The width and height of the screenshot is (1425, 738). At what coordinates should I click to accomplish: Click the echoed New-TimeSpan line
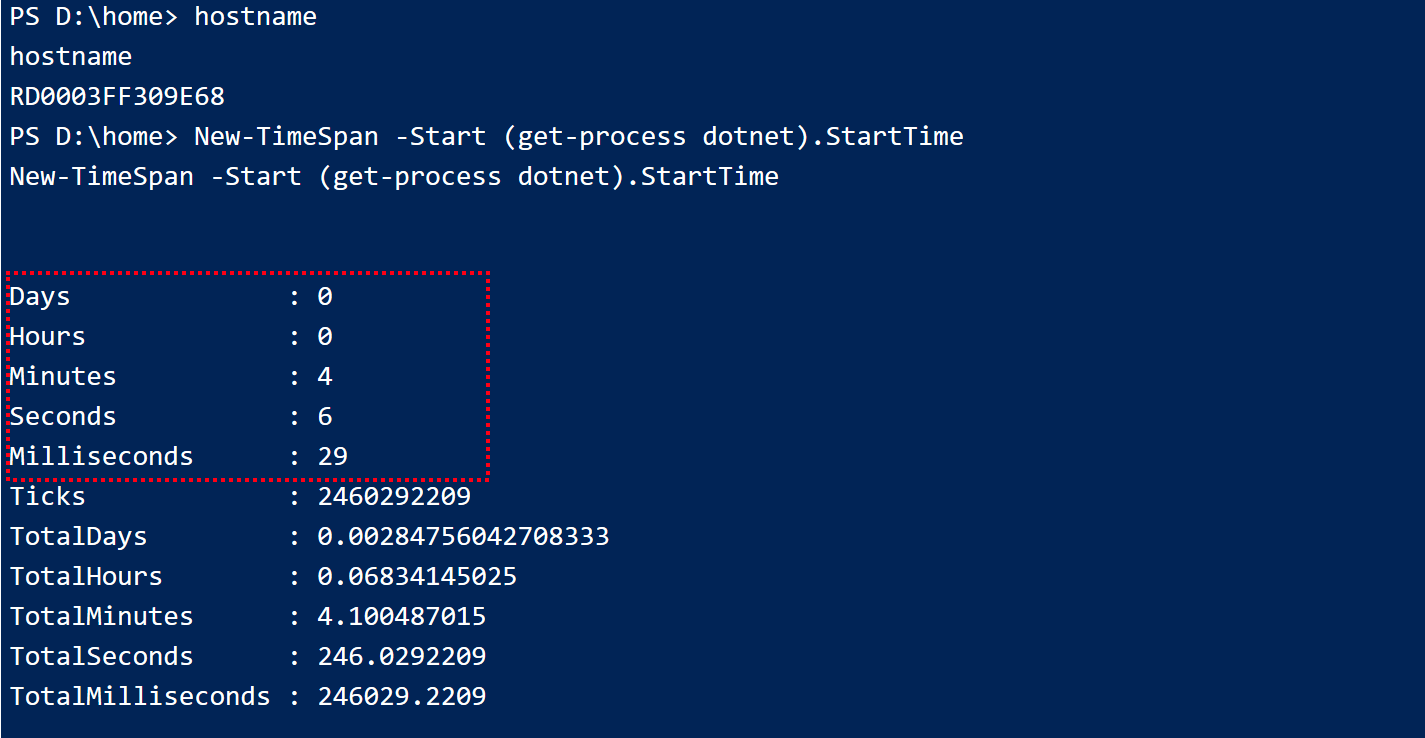click(x=394, y=177)
